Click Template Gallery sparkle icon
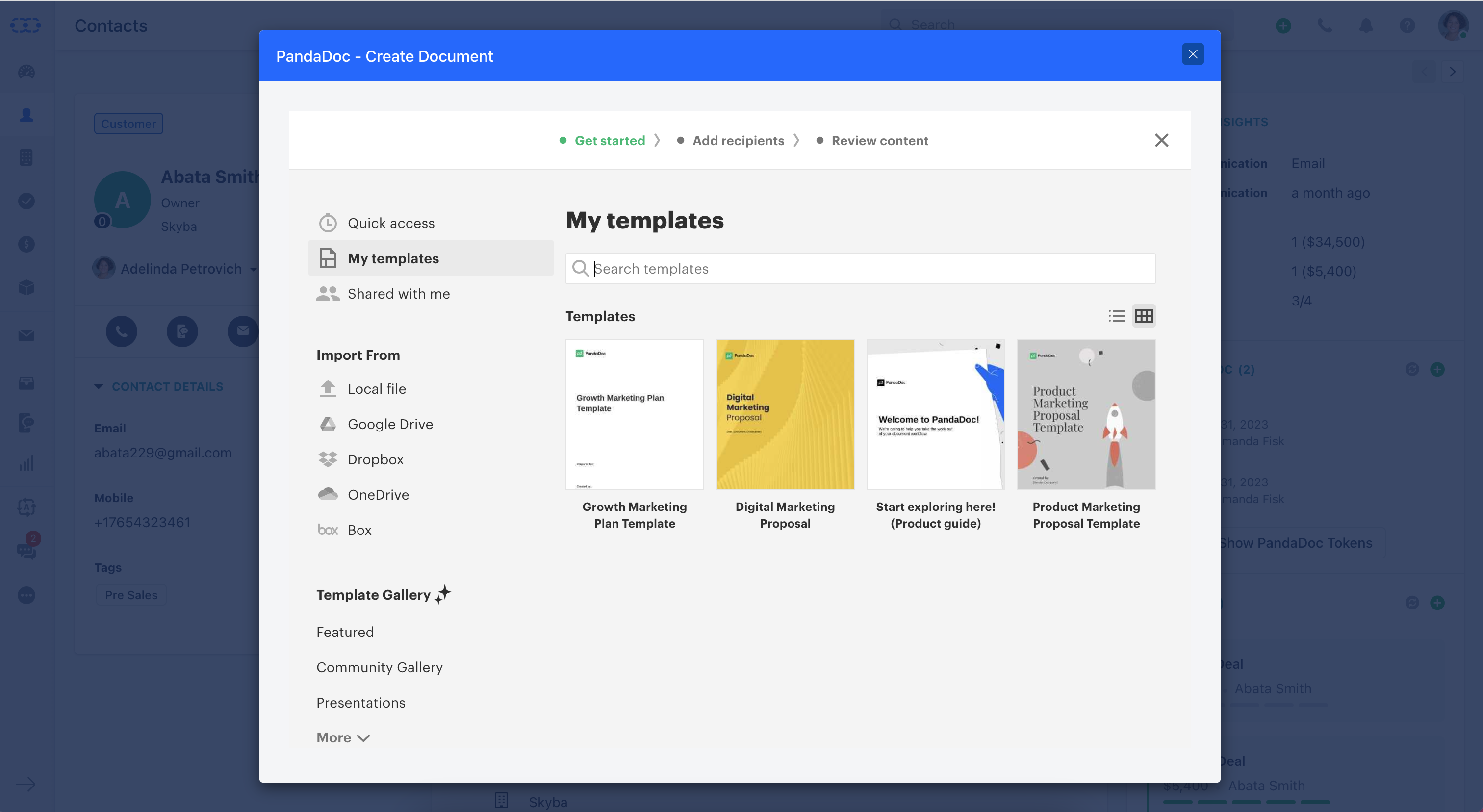This screenshot has height=812, width=1483. click(x=443, y=594)
